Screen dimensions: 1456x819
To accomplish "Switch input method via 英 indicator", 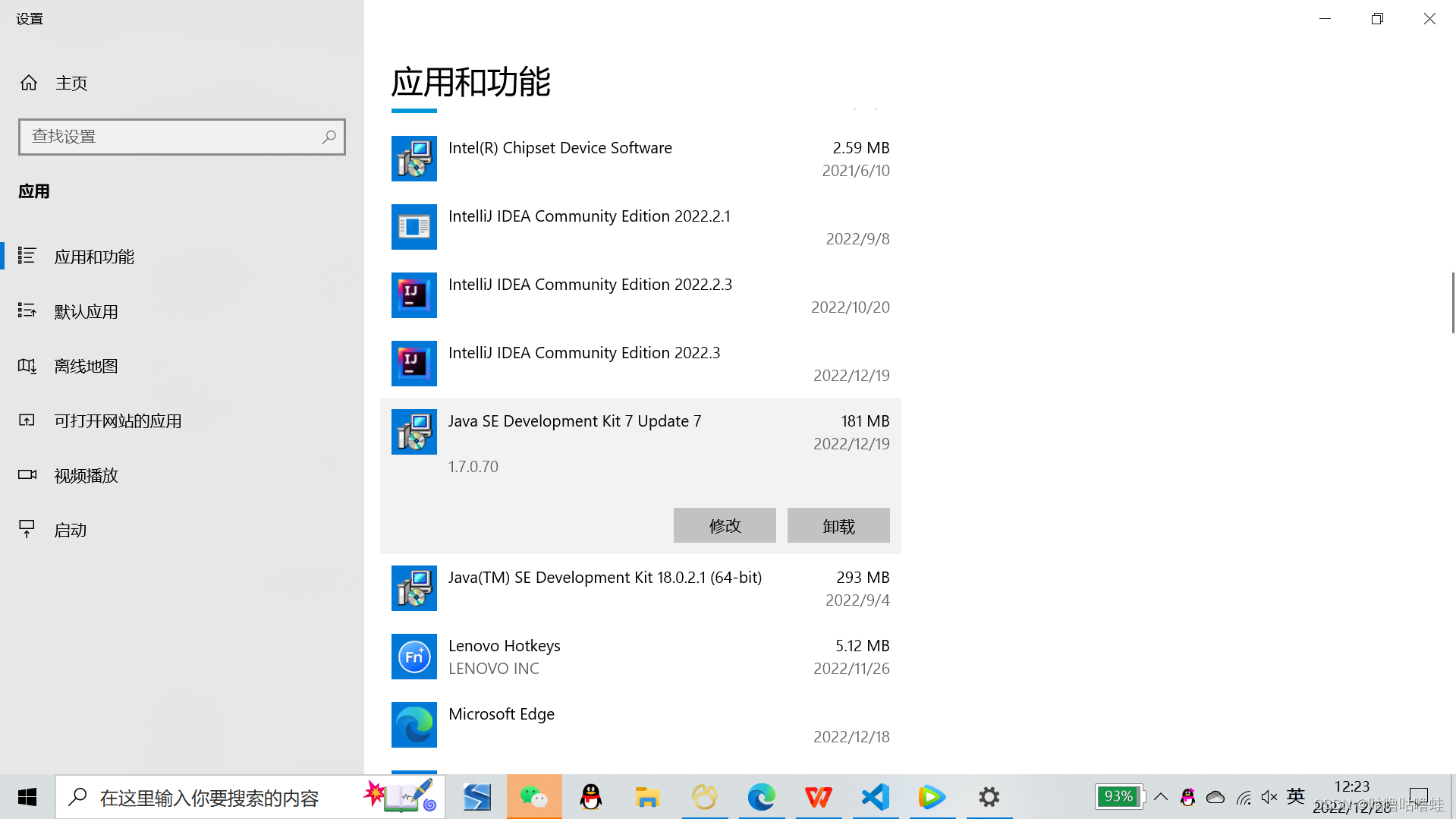I will [1296, 796].
